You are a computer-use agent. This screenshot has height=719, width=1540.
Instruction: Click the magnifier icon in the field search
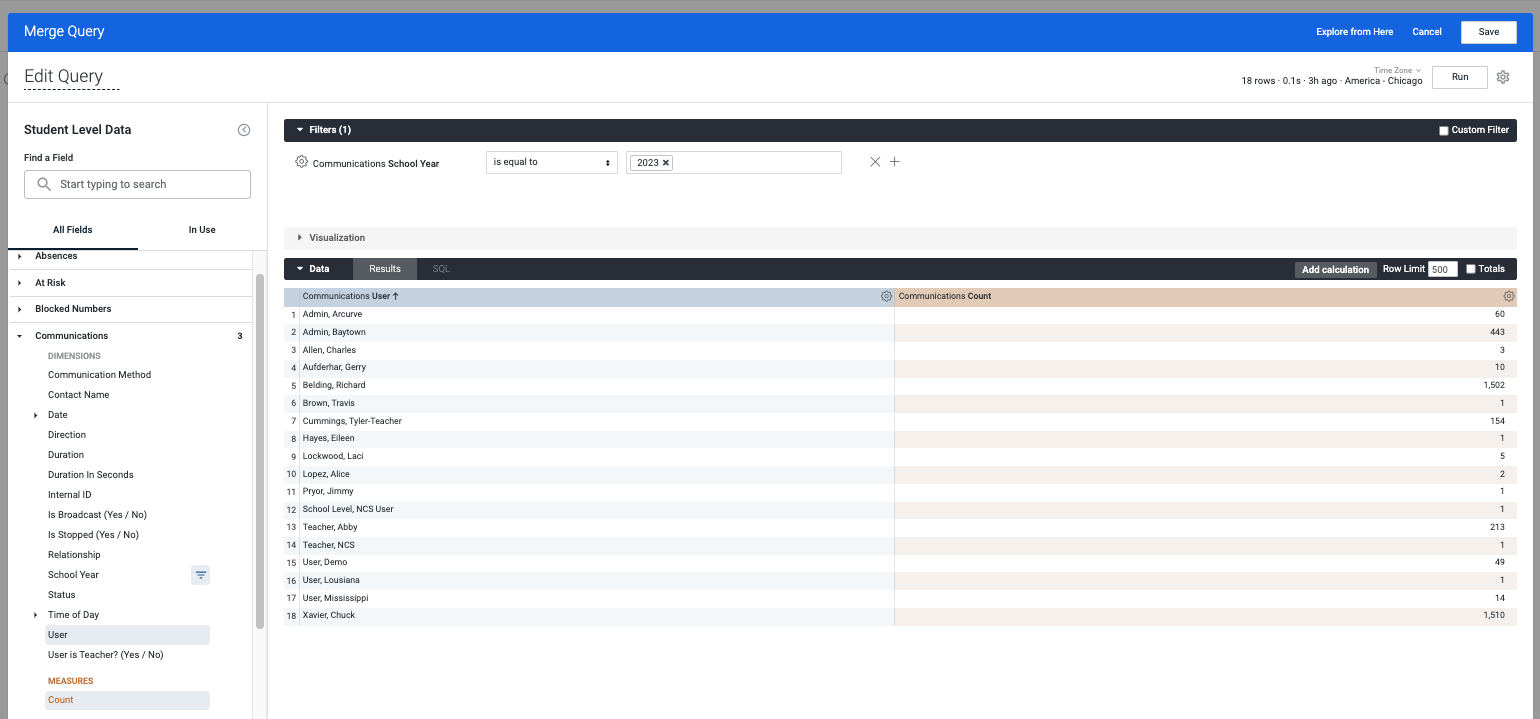[x=43, y=184]
